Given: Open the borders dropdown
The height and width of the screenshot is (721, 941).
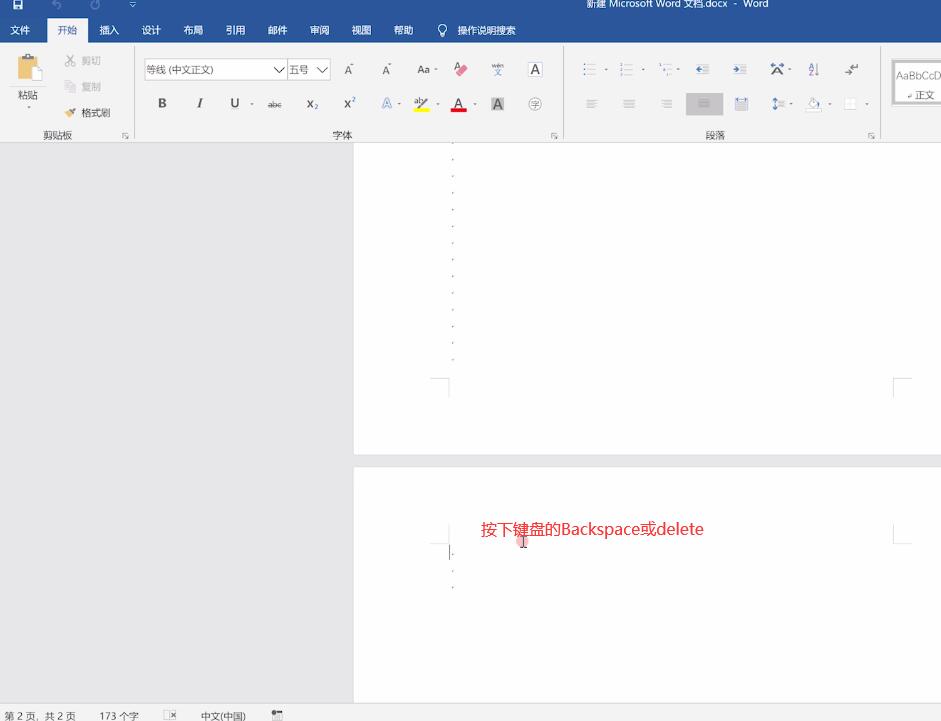Looking at the screenshot, I should [867, 104].
